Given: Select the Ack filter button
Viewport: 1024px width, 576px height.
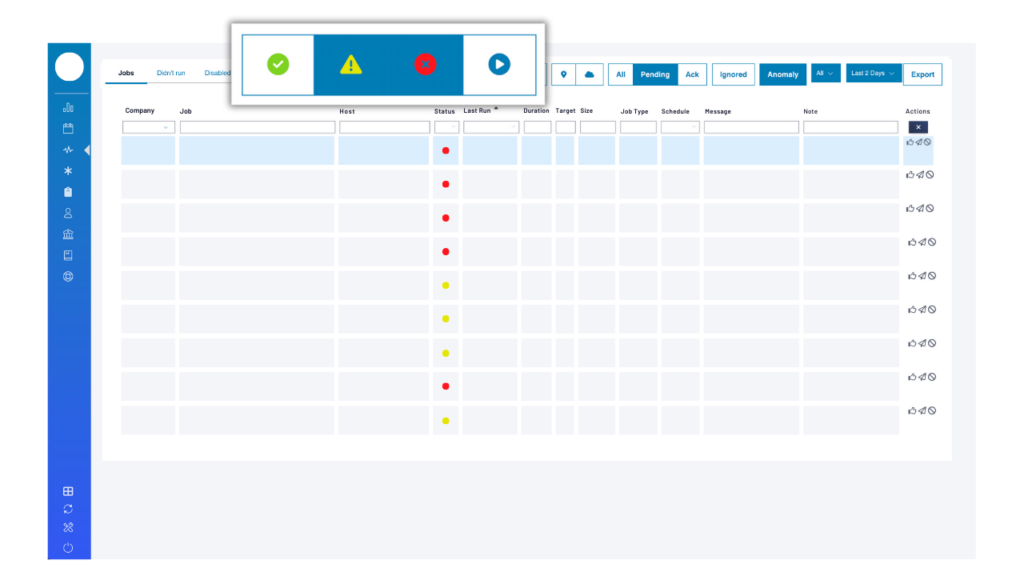Looking at the screenshot, I should [692, 74].
